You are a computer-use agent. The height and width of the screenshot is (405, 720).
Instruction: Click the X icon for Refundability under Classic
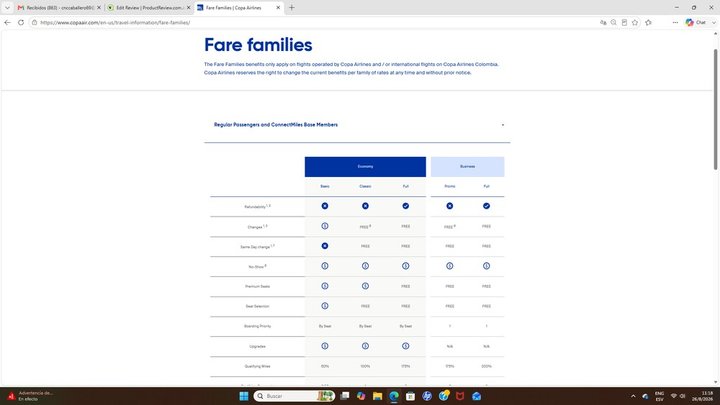pyautogui.click(x=365, y=206)
